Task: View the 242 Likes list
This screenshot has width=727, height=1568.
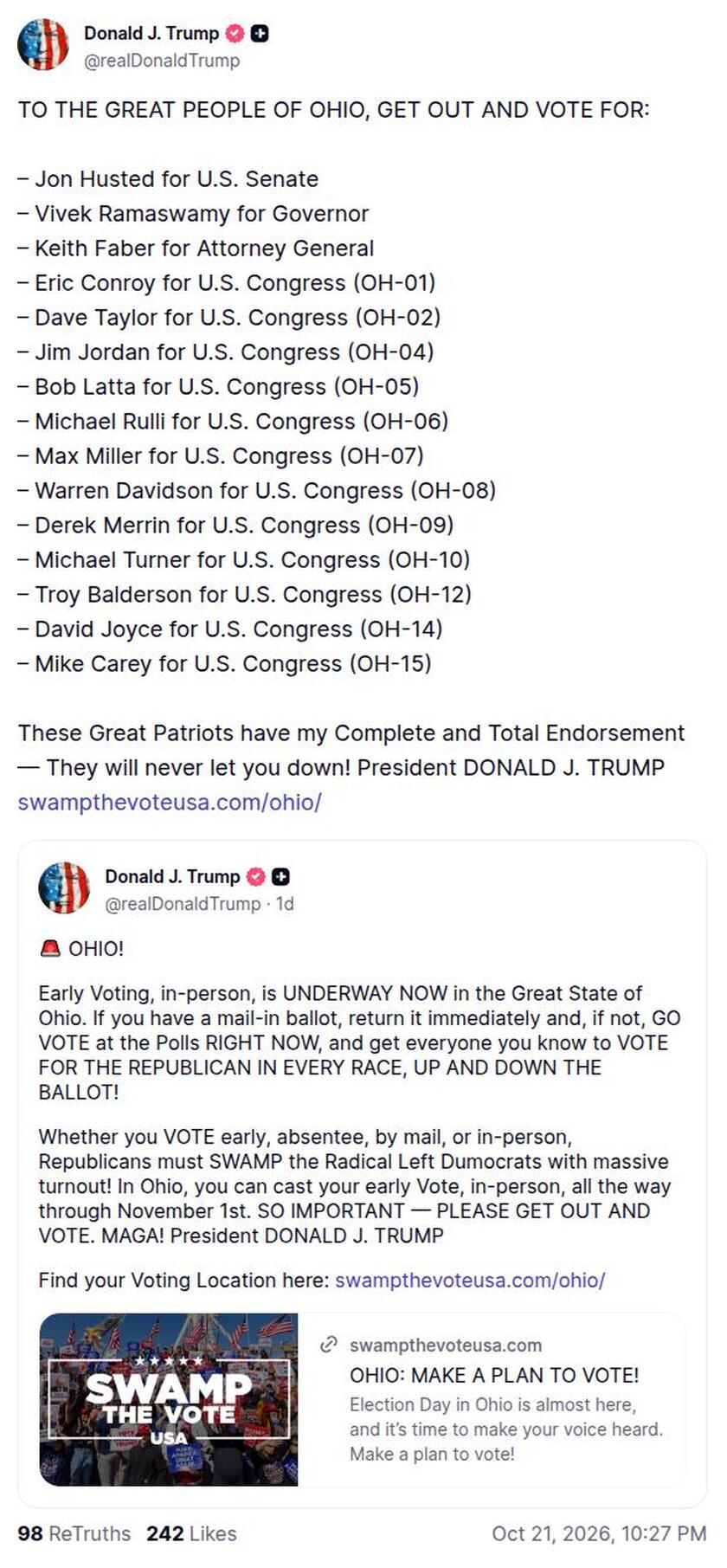Action: tap(191, 1533)
